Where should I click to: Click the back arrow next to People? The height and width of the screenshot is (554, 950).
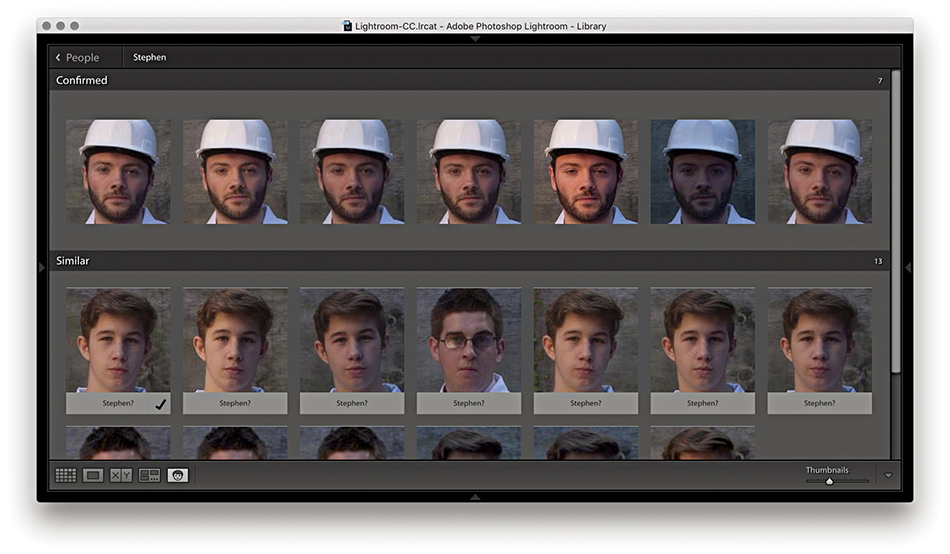point(58,58)
